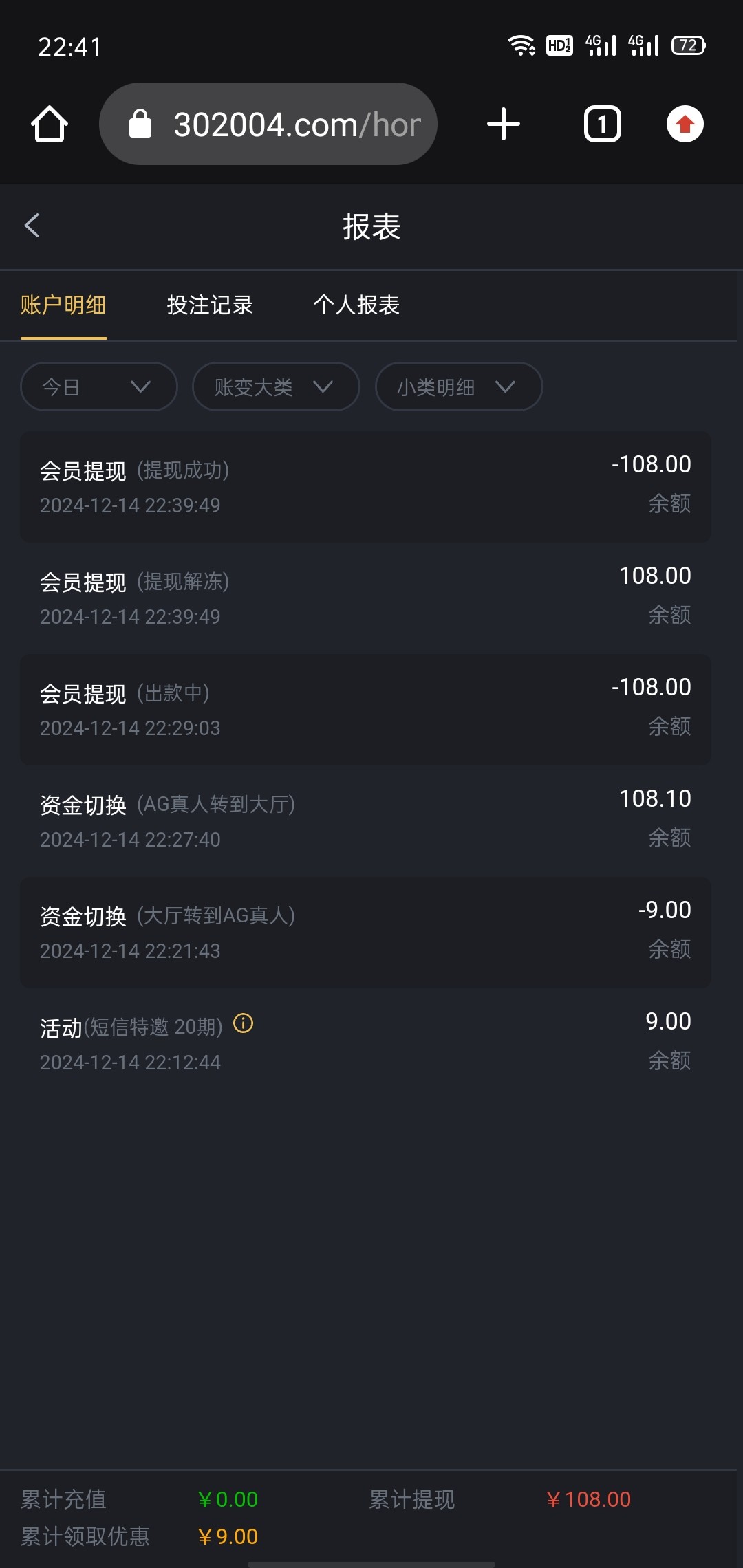Tap the red upload arrow icon
This screenshot has height=1568, width=743.
click(x=685, y=124)
